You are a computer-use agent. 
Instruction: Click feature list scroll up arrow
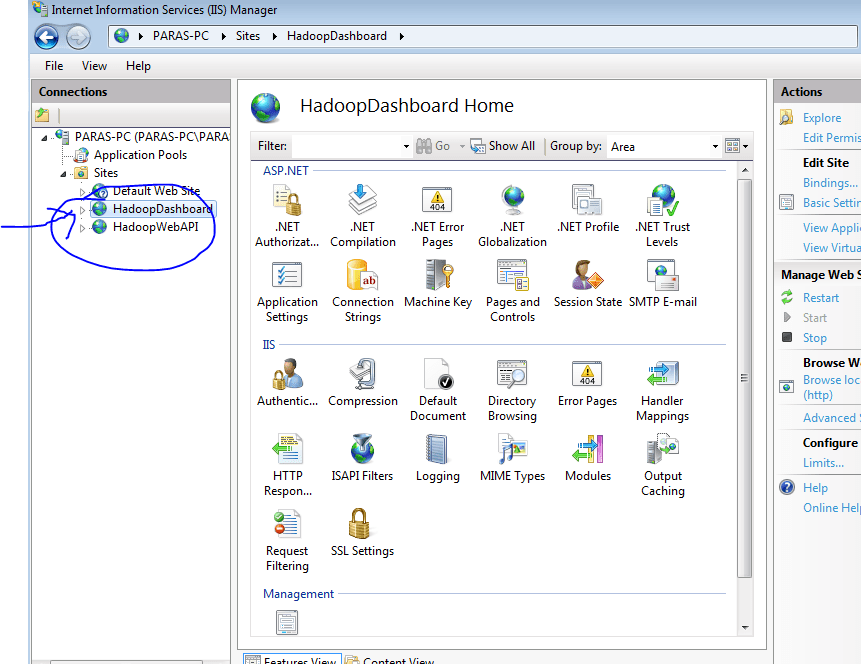(x=745, y=170)
